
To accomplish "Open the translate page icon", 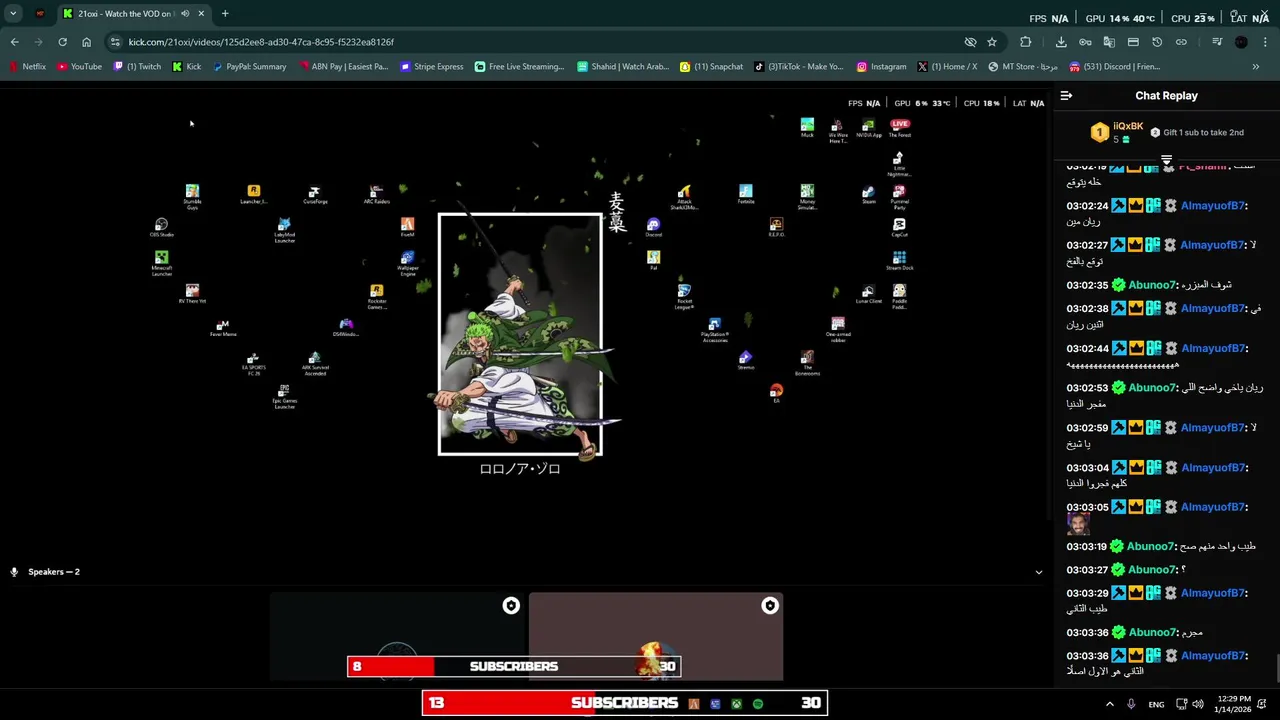I will [1109, 42].
